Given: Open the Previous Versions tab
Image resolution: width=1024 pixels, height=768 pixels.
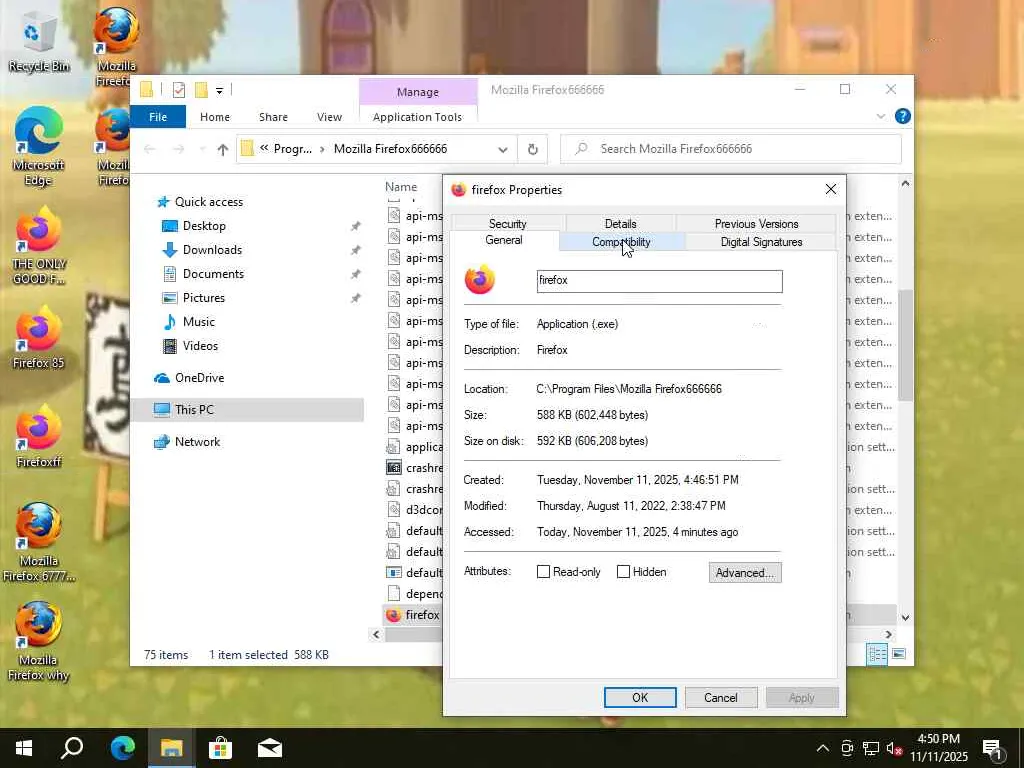Looking at the screenshot, I should pos(756,223).
